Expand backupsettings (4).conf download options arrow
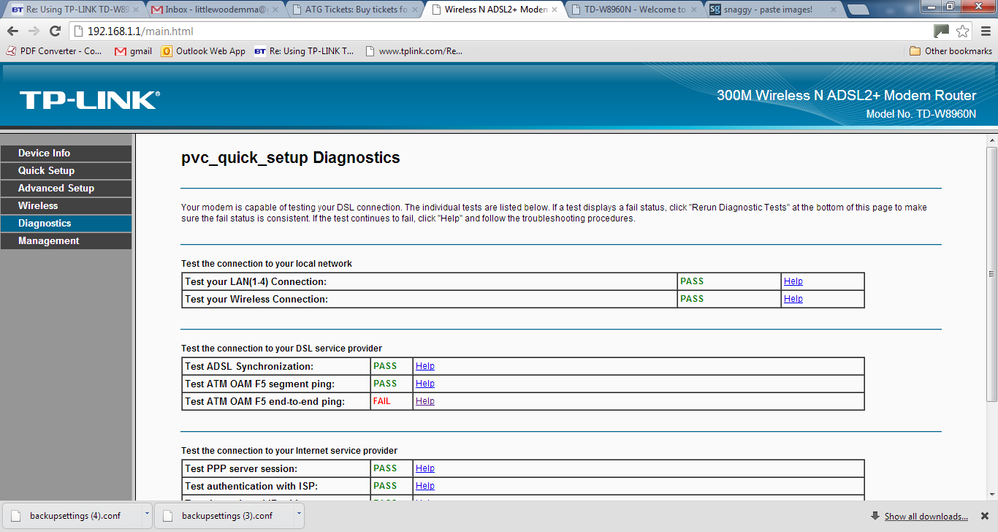Screen dimensions: 998x532 pos(146,515)
